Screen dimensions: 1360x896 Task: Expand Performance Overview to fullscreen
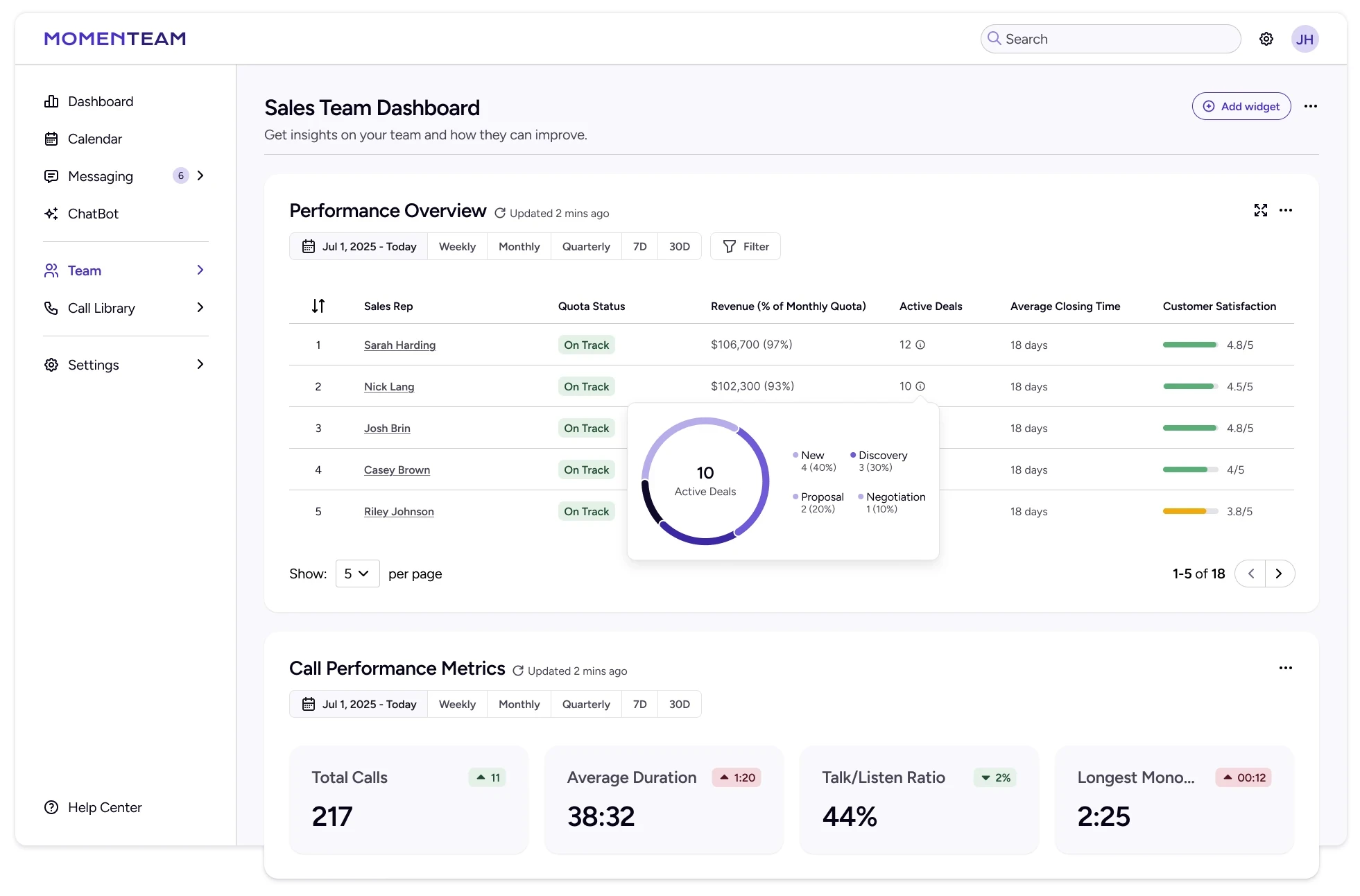point(1260,210)
